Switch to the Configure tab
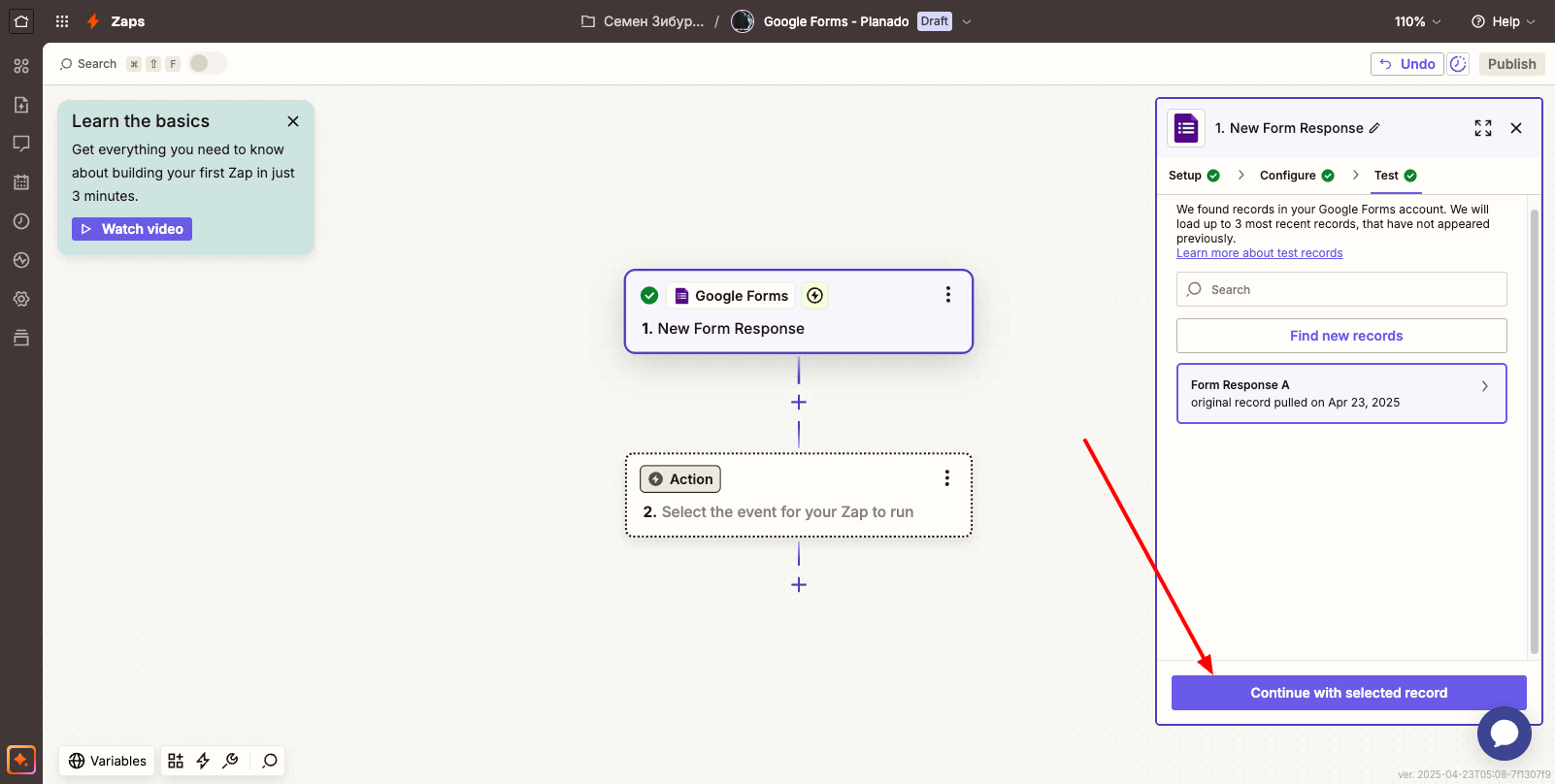Image resolution: width=1555 pixels, height=784 pixels. pyautogui.click(x=1297, y=176)
